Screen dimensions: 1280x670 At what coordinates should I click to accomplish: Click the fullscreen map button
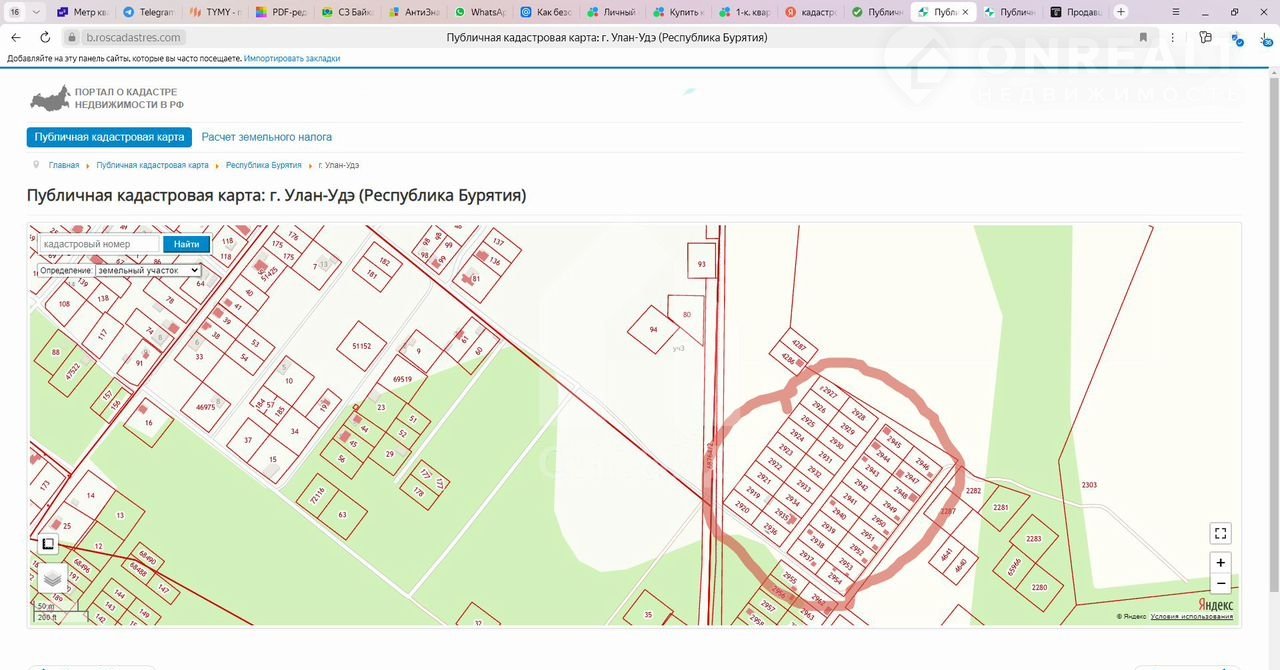point(1219,533)
